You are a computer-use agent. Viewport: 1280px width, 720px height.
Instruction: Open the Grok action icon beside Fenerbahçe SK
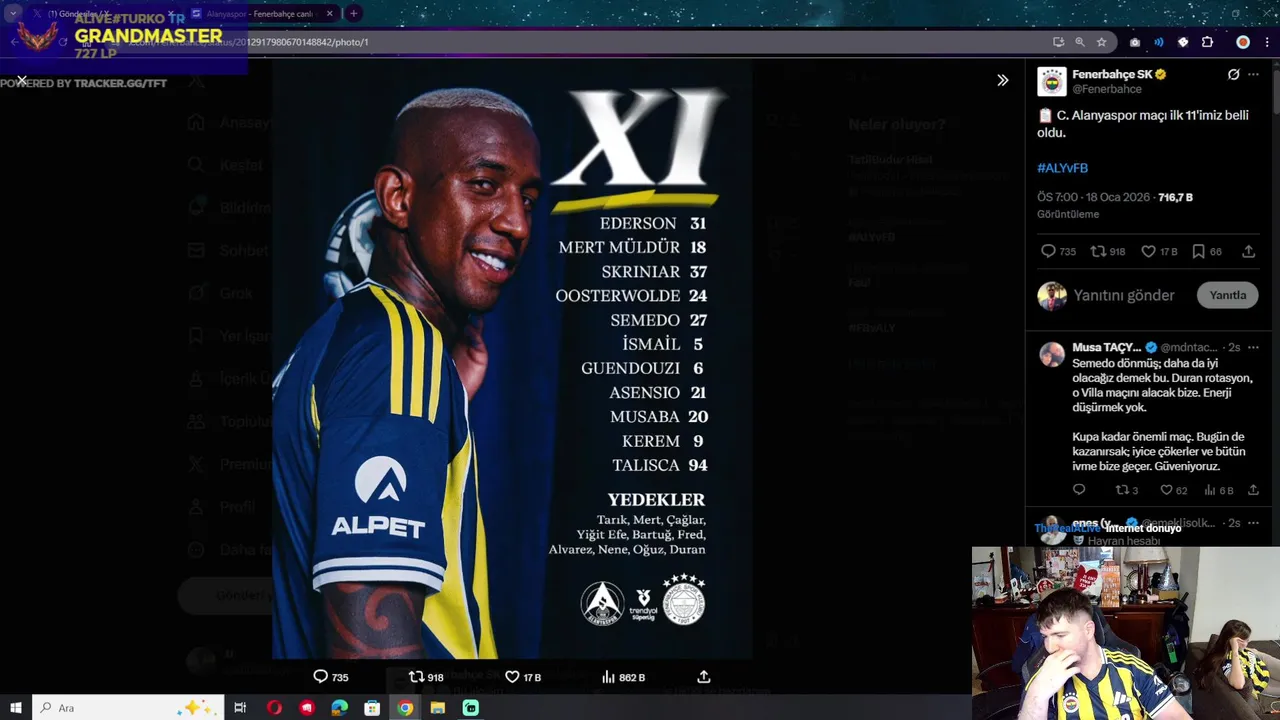coord(1233,75)
